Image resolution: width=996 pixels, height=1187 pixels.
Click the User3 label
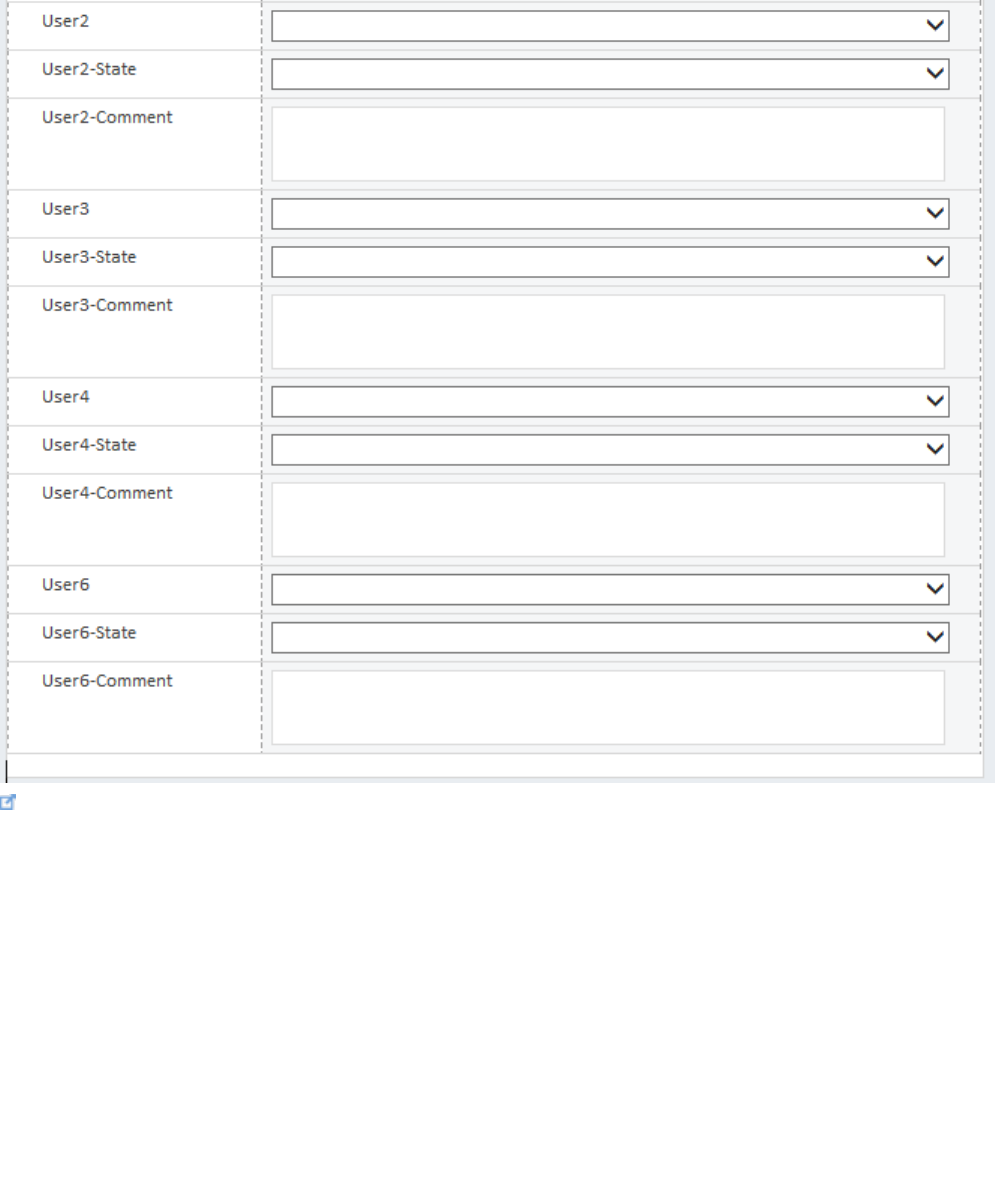[x=65, y=209]
